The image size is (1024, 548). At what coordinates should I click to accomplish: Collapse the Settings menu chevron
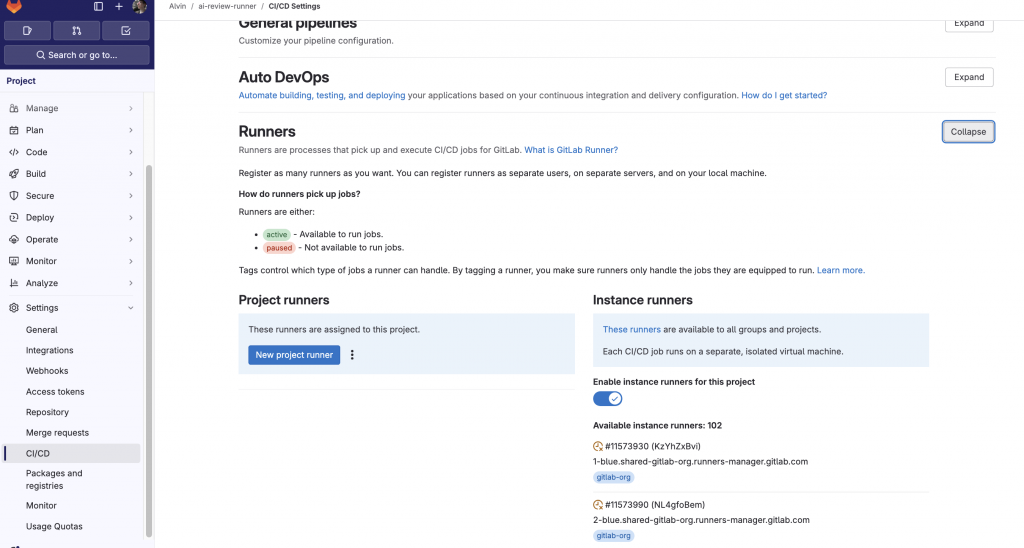pos(131,308)
